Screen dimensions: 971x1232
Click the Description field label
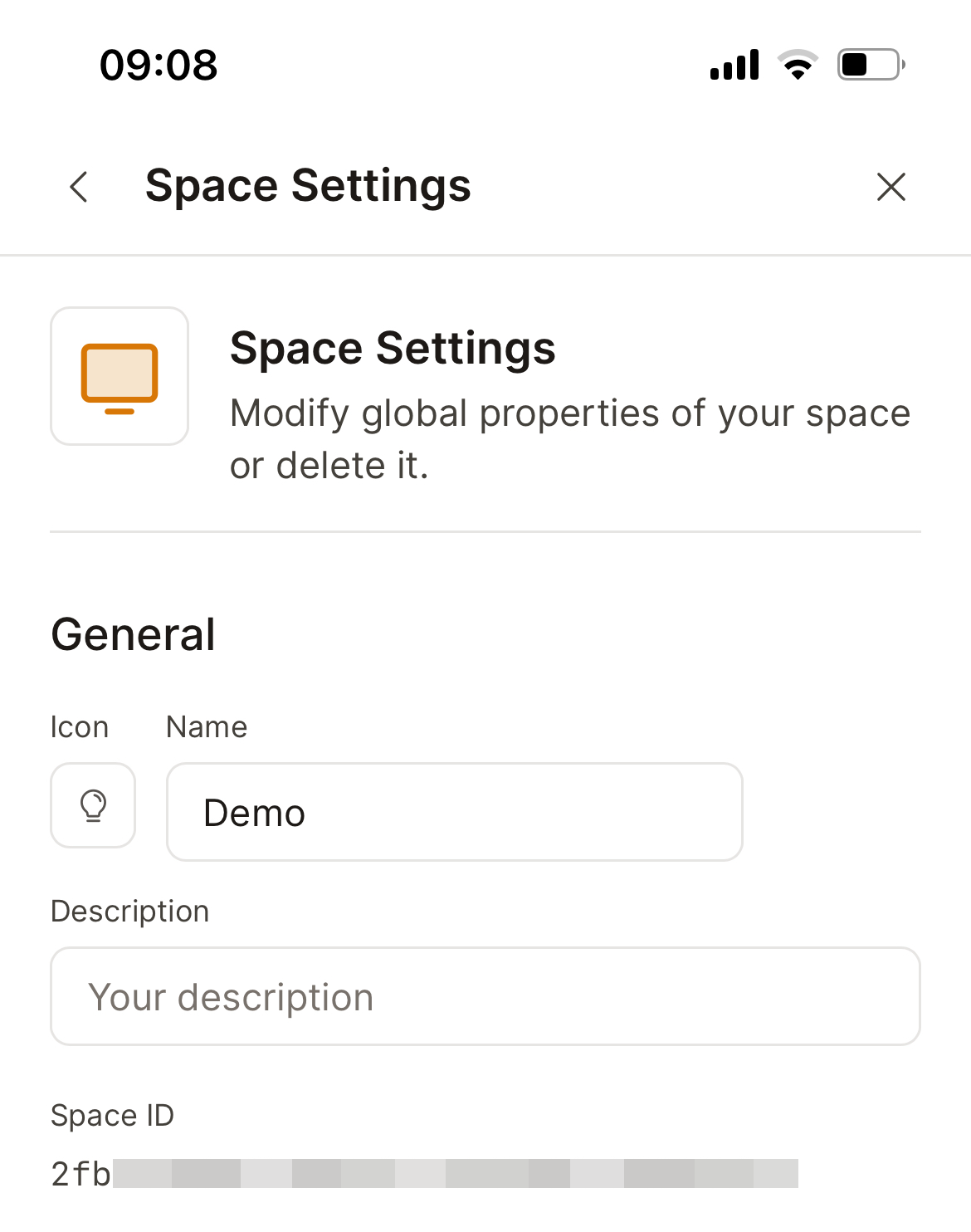click(129, 912)
